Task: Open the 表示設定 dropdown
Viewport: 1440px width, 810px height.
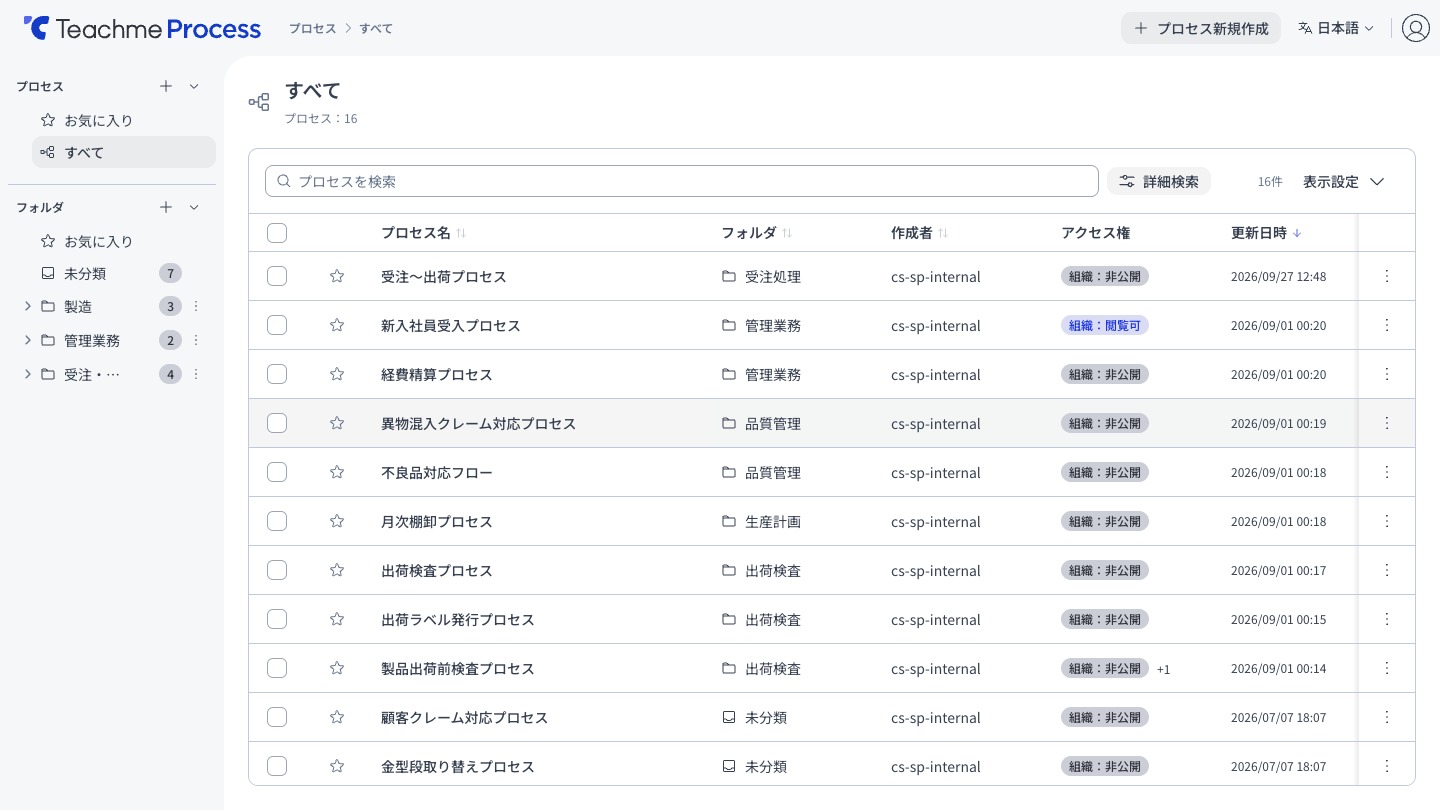Action: (1344, 181)
